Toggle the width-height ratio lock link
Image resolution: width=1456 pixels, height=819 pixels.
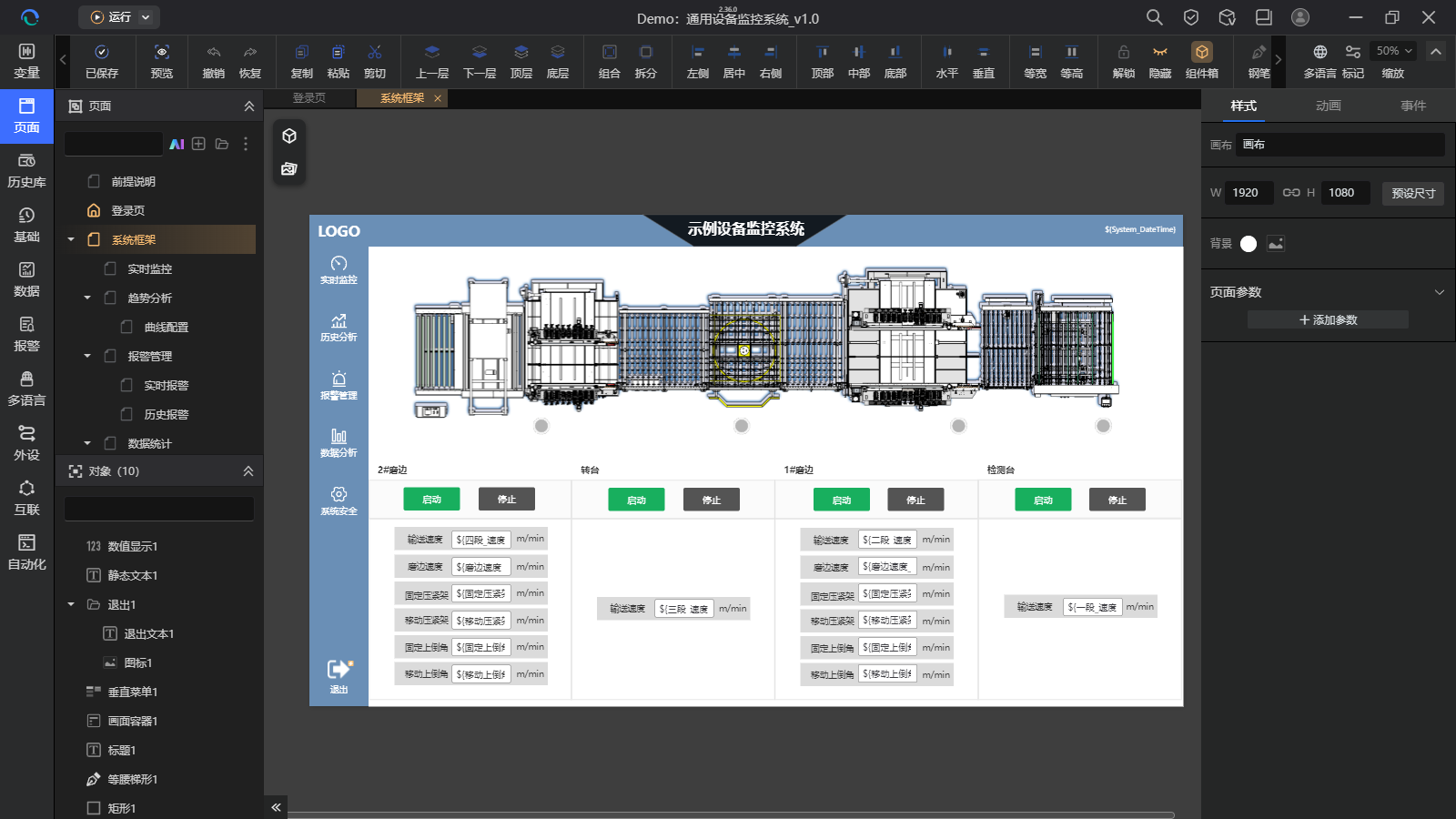tap(1290, 193)
